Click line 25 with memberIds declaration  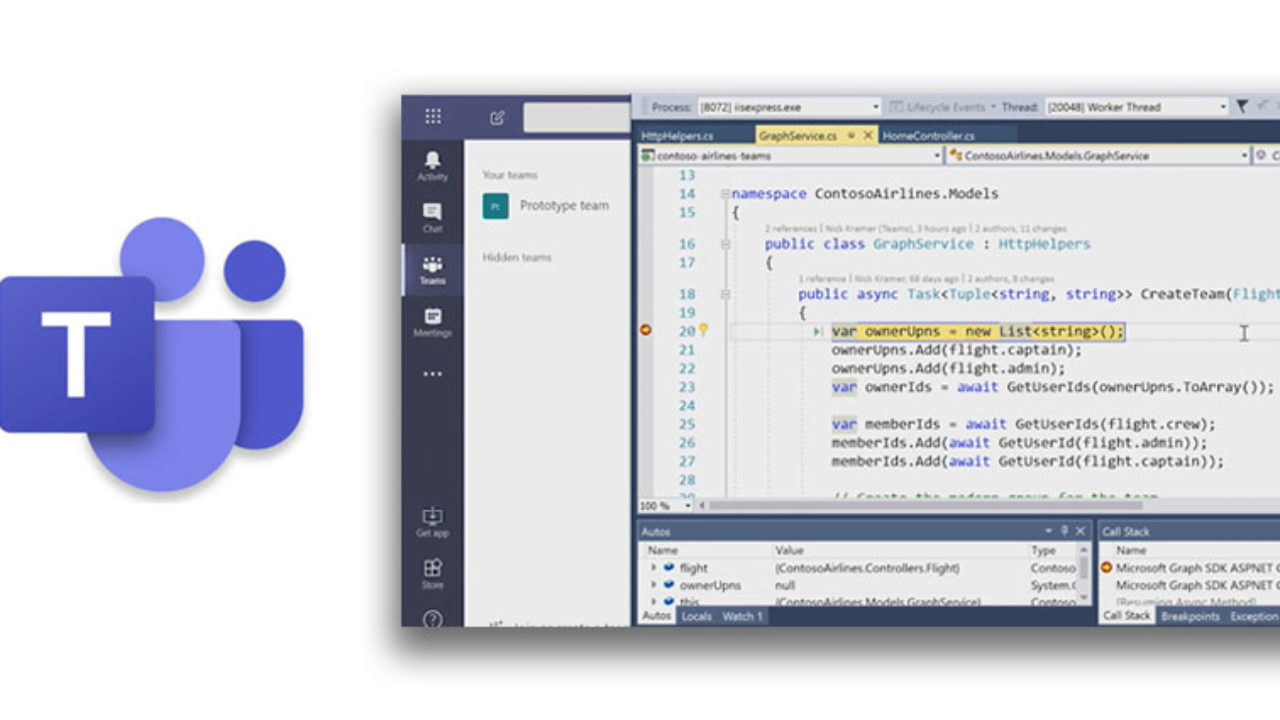point(1023,424)
